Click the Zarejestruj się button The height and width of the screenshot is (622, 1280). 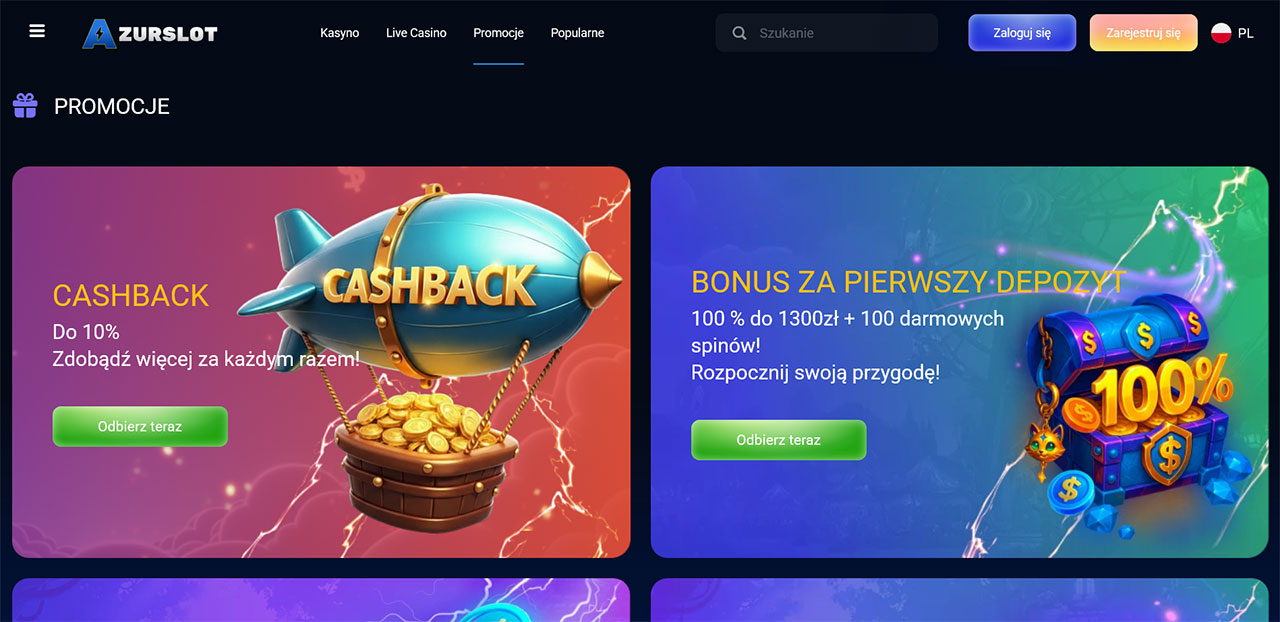tap(1143, 33)
